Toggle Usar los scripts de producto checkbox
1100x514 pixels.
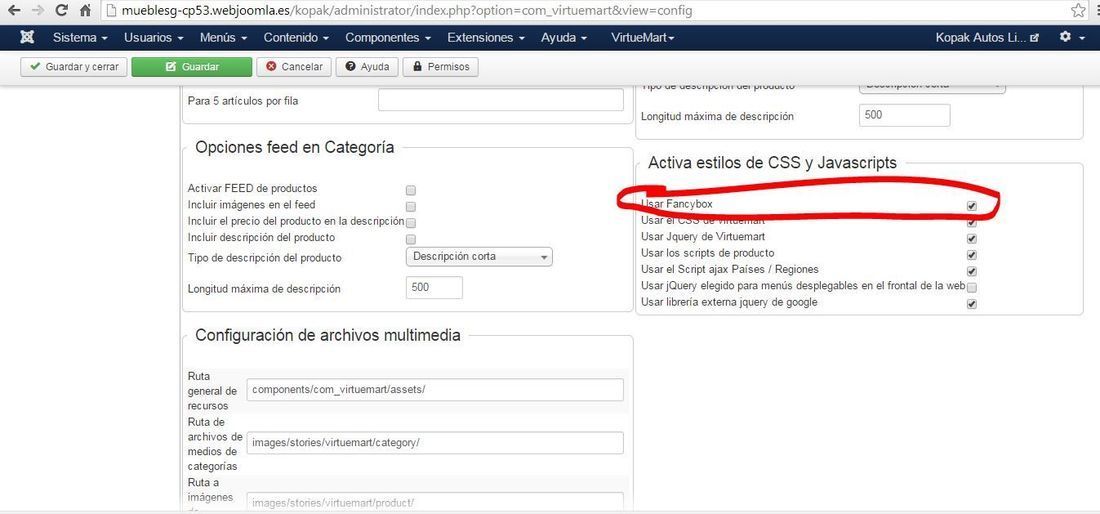tap(972, 255)
